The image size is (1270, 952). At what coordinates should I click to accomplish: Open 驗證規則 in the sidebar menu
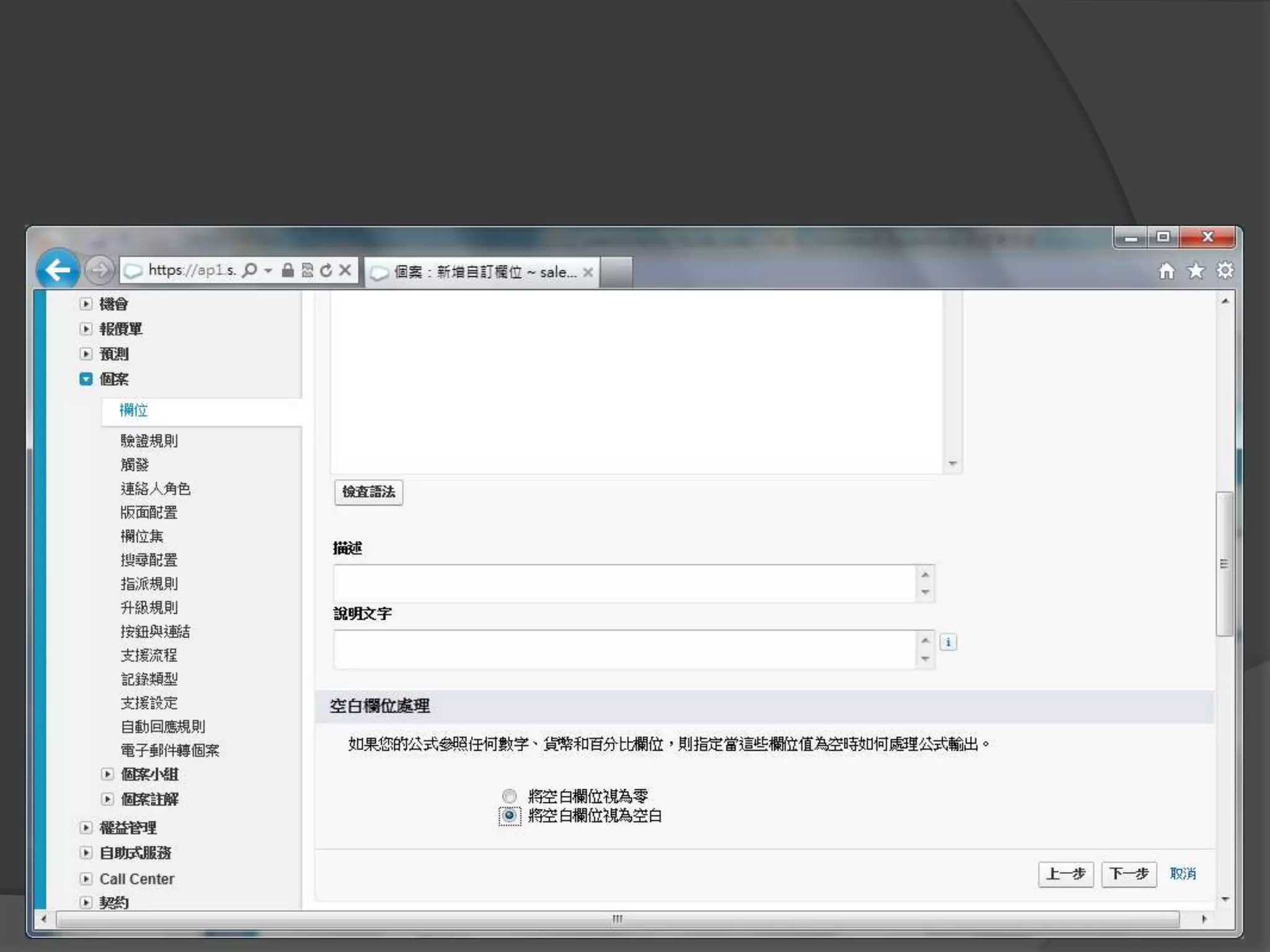(x=149, y=441)
